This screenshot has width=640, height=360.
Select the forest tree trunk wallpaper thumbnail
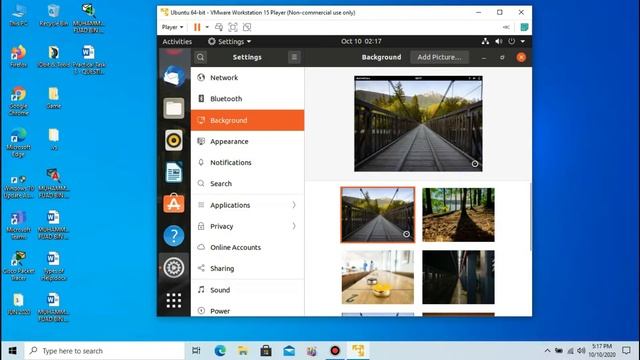[458, 215]
